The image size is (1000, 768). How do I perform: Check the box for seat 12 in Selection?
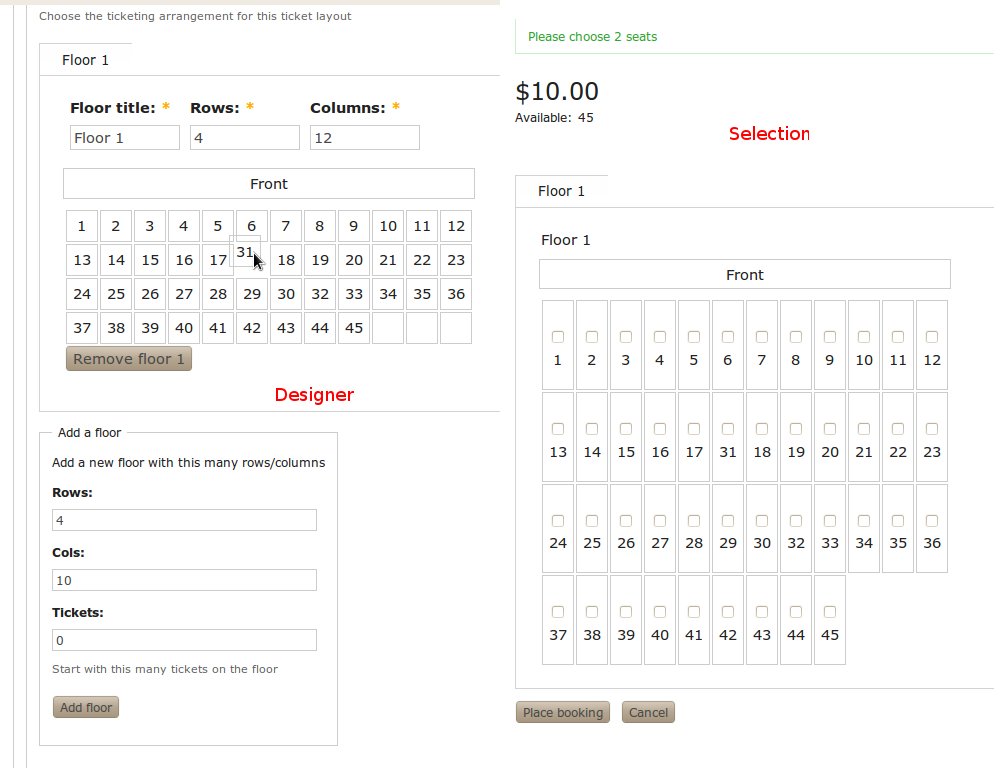point(932,337)
